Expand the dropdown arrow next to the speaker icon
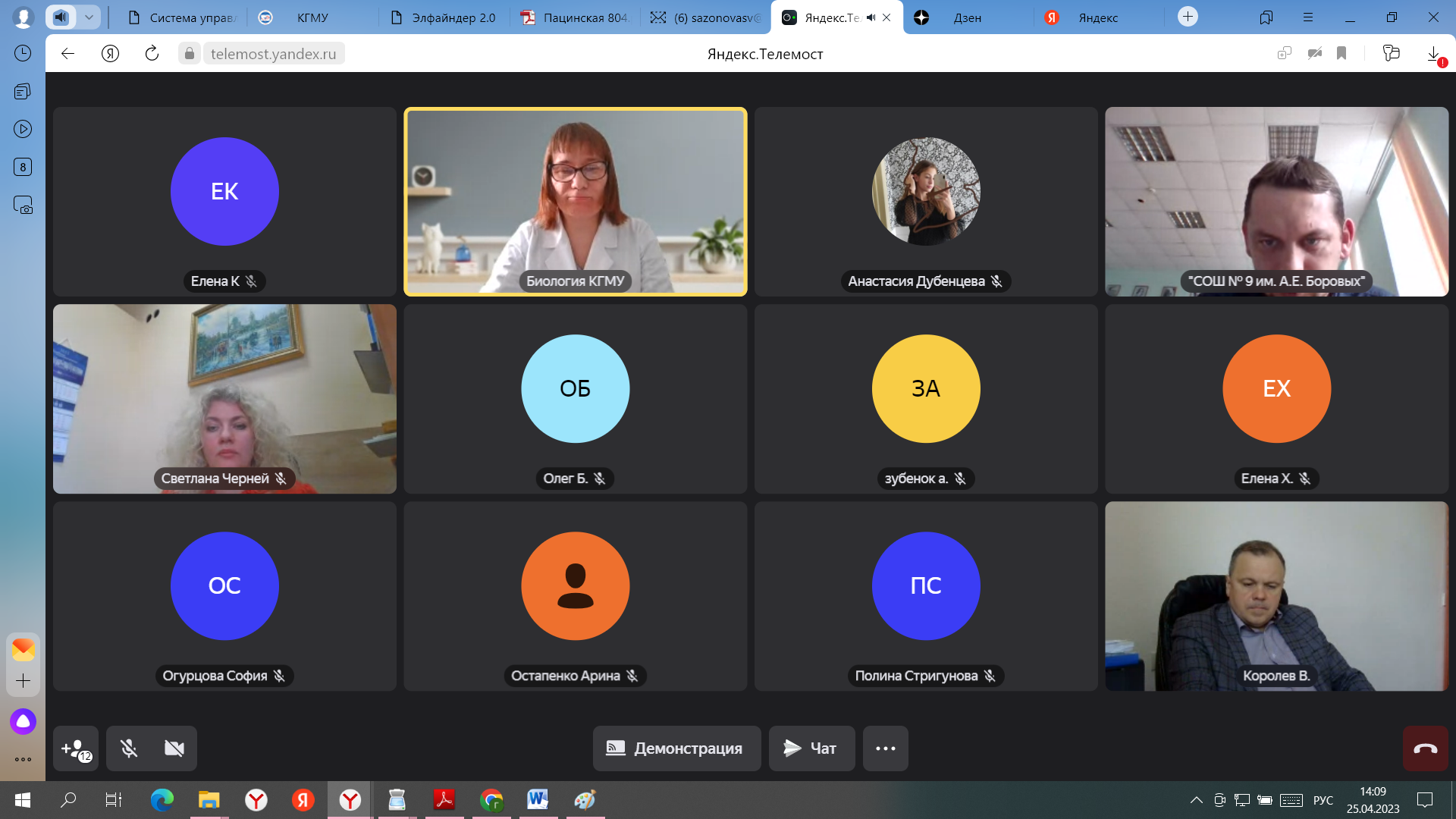The height and width of the screenshot is (819, 1456). (89, 17)
